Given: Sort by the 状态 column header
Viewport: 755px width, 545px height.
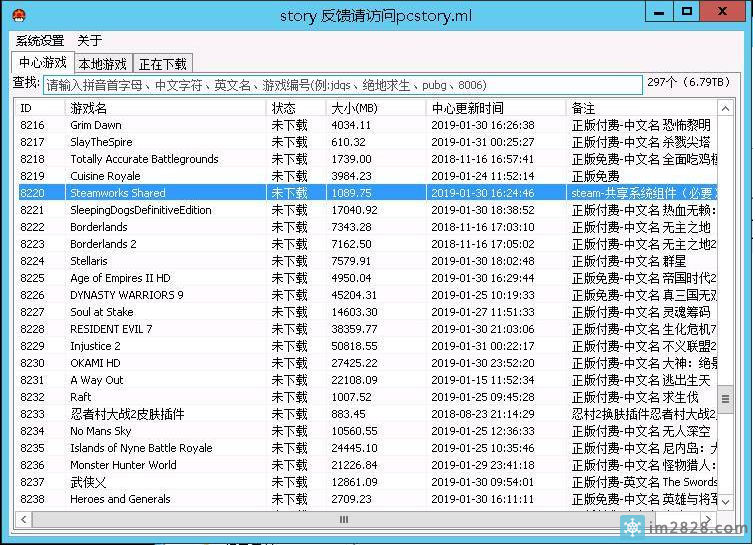Looking at the screenshot, I should click(x=296, y=108).
